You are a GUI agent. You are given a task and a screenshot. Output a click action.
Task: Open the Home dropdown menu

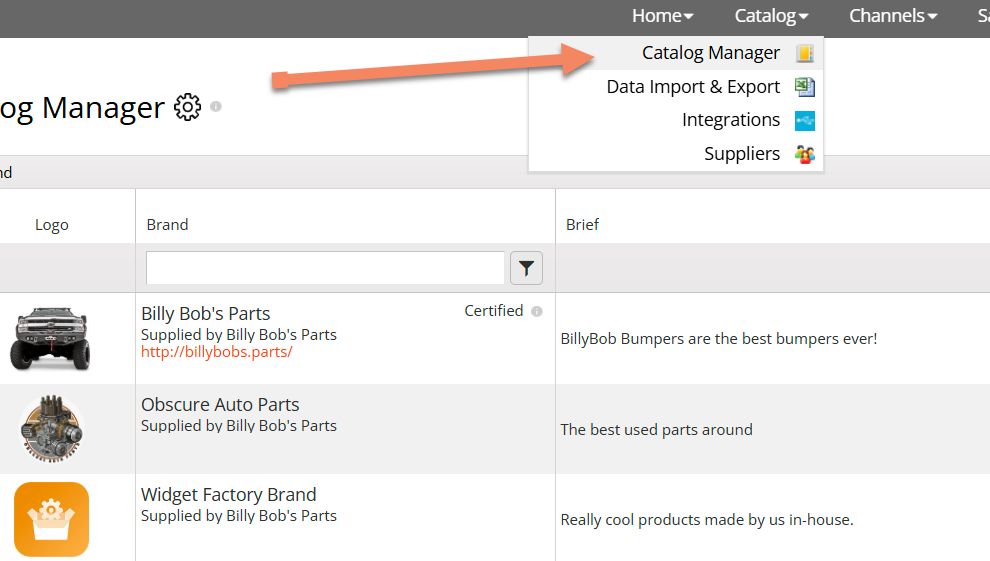pos(662,16)
